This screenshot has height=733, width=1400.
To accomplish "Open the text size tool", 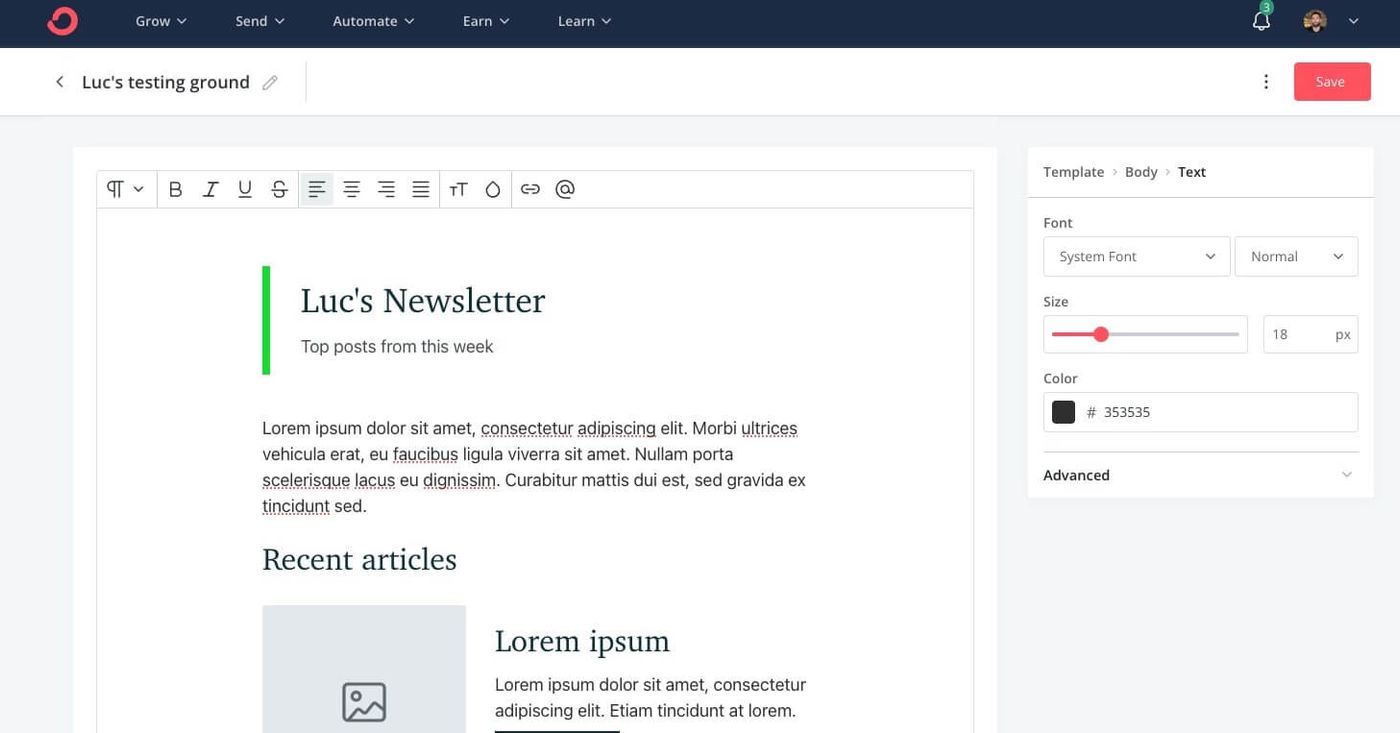I will click(458, 189).
